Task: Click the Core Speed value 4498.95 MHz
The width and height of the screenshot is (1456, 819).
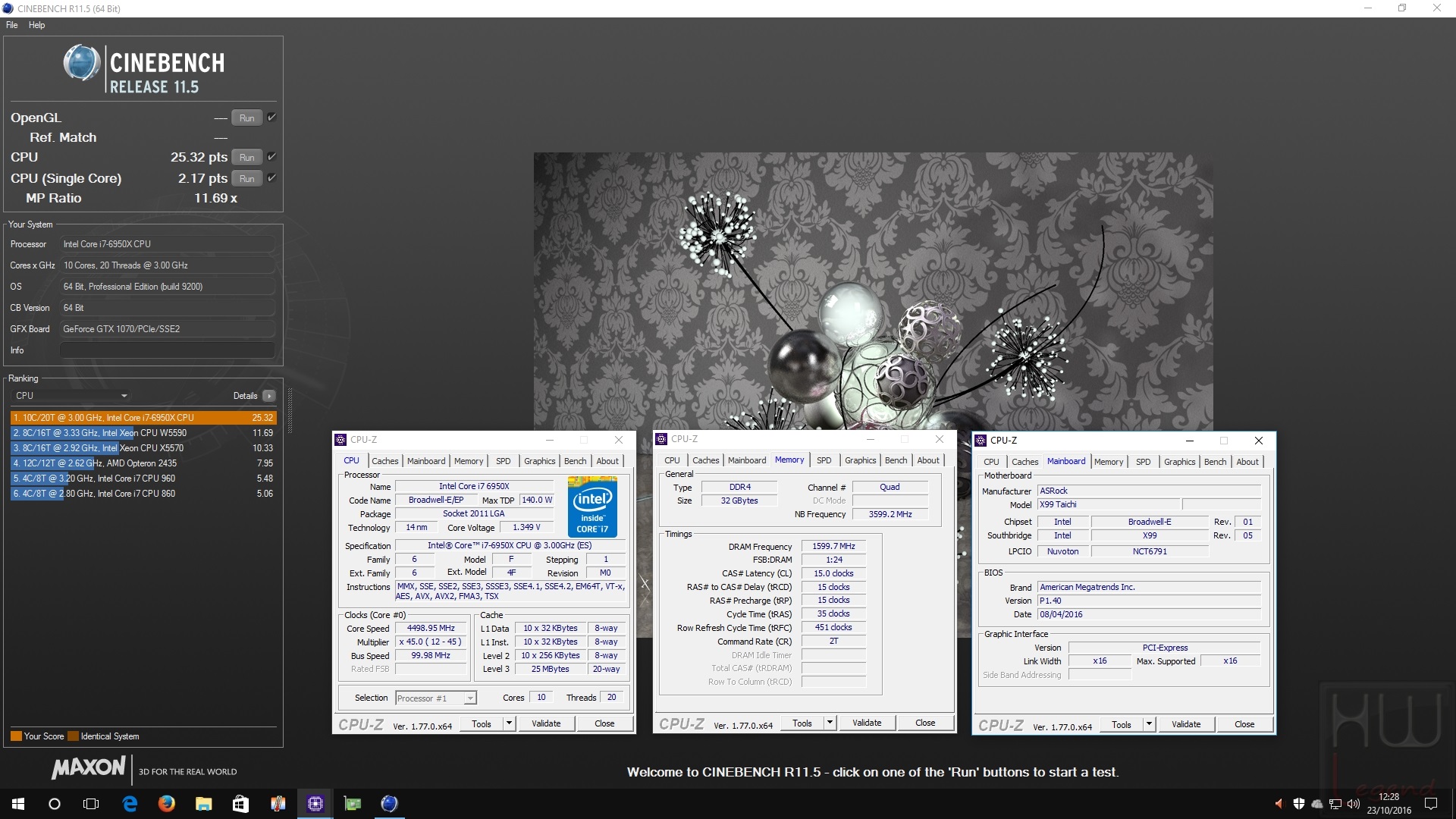Action: (431, 629)
